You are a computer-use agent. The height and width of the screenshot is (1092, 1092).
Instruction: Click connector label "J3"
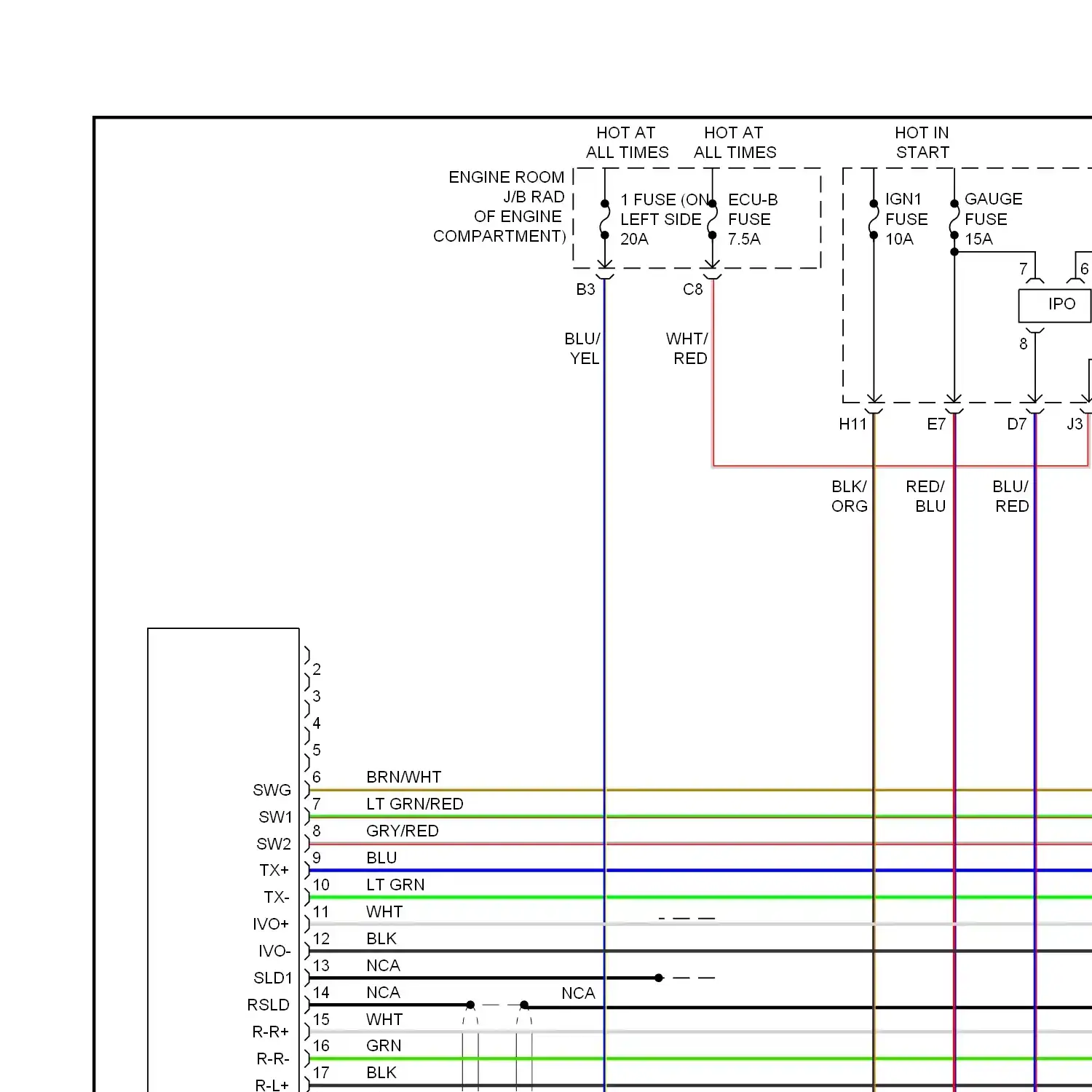1075,424
